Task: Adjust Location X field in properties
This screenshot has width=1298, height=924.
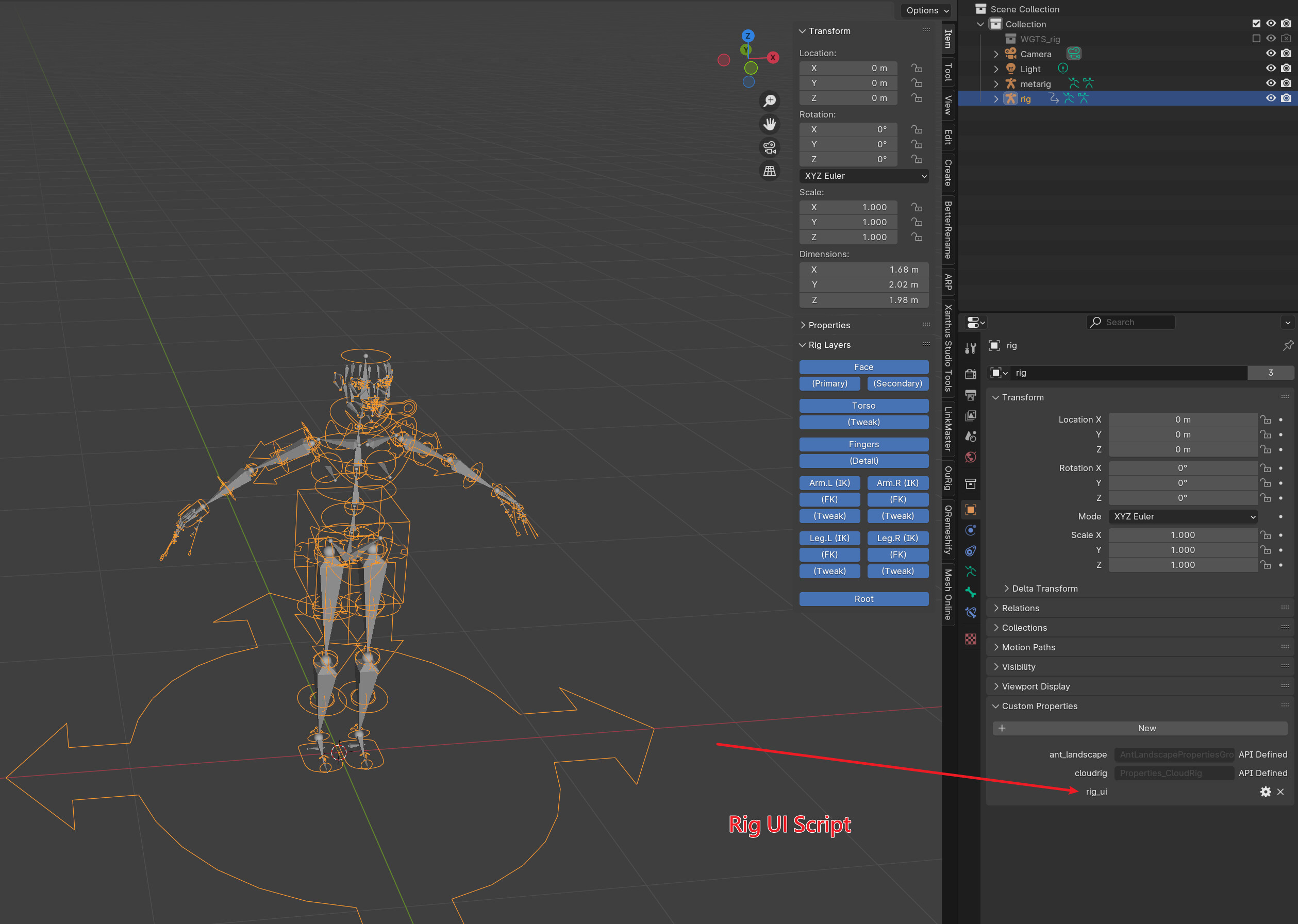Action: tap(1183, 419)
